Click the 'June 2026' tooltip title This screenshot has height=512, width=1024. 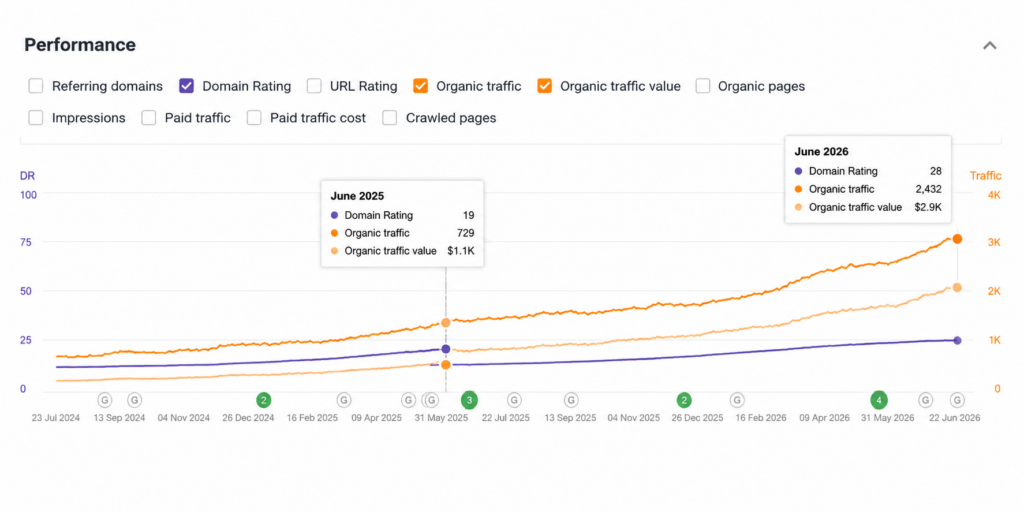click(x=822, y=151)
